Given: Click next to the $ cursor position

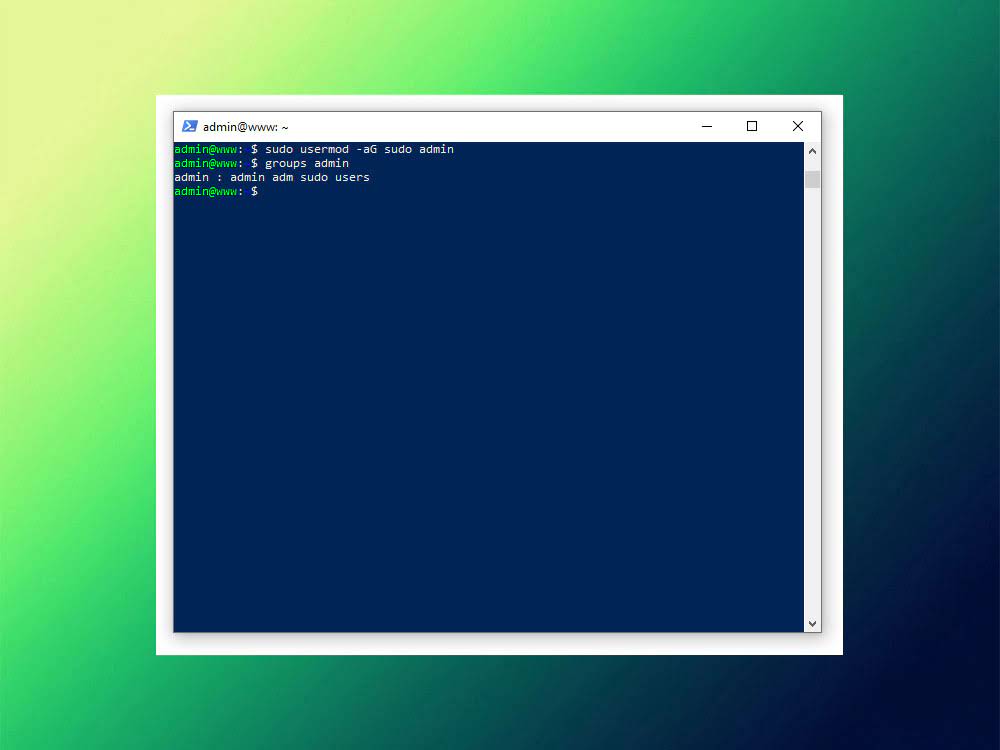Looking at the screenshot, I should tap(268, 191).
